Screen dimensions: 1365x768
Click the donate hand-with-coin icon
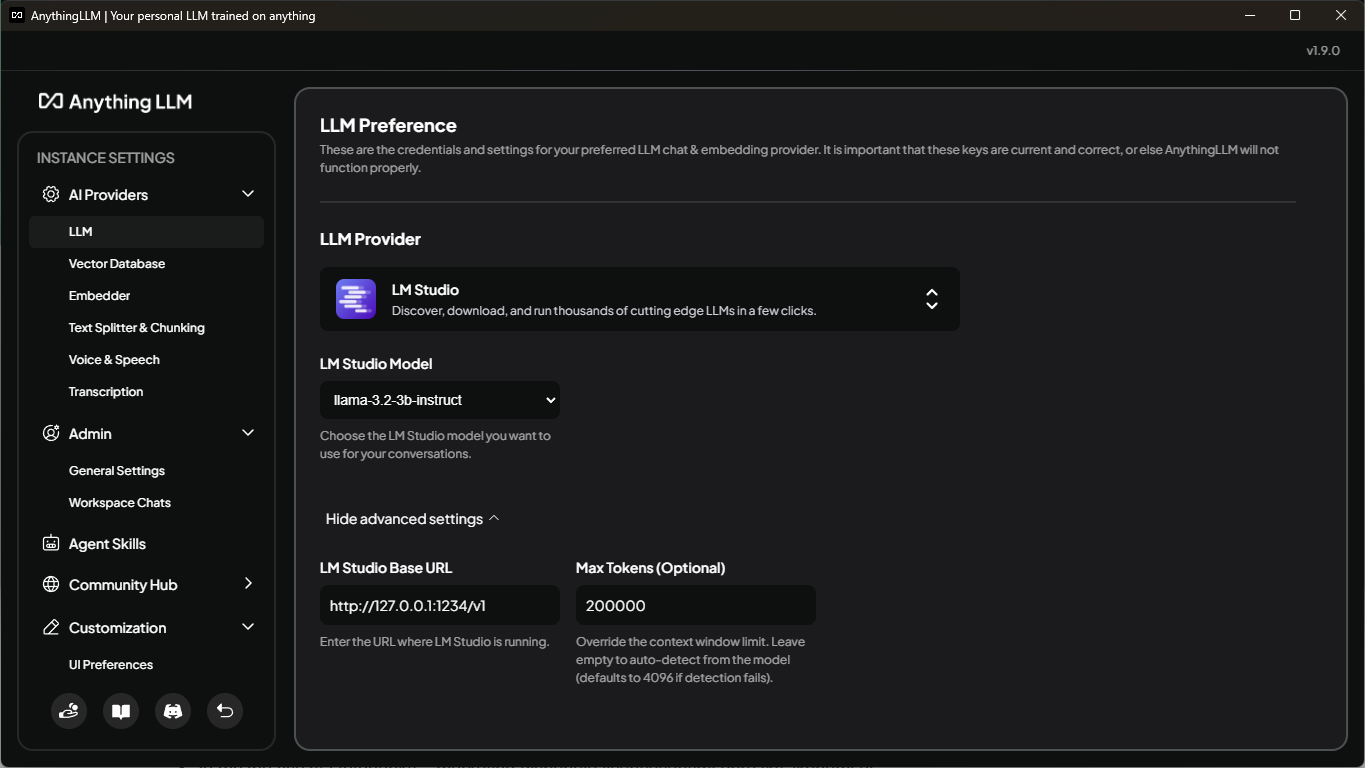69,711
